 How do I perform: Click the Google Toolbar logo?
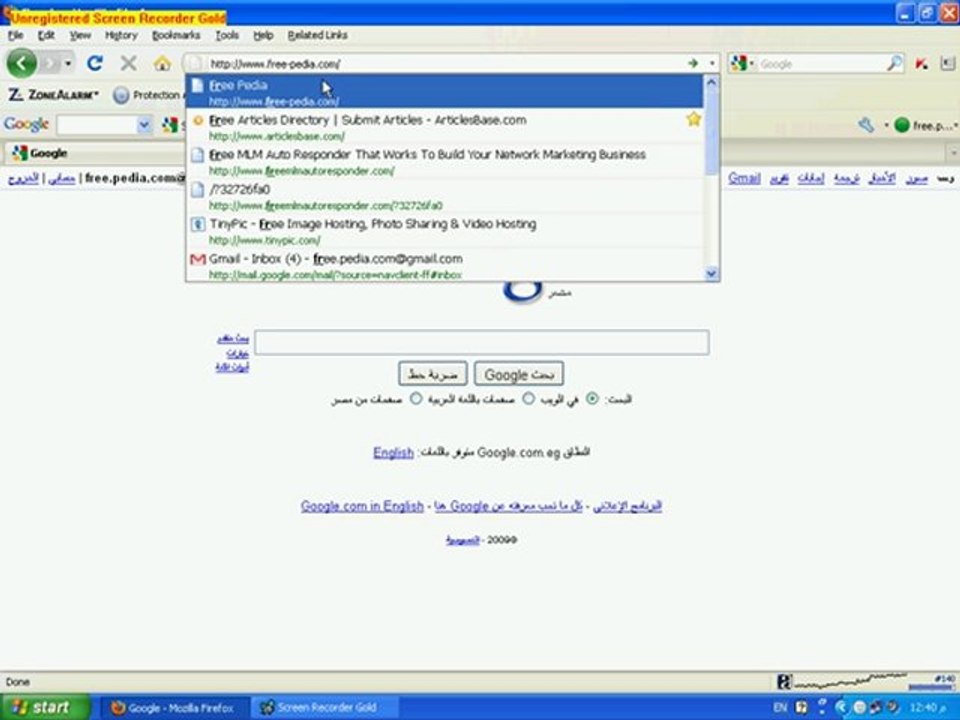pos(26,125)
